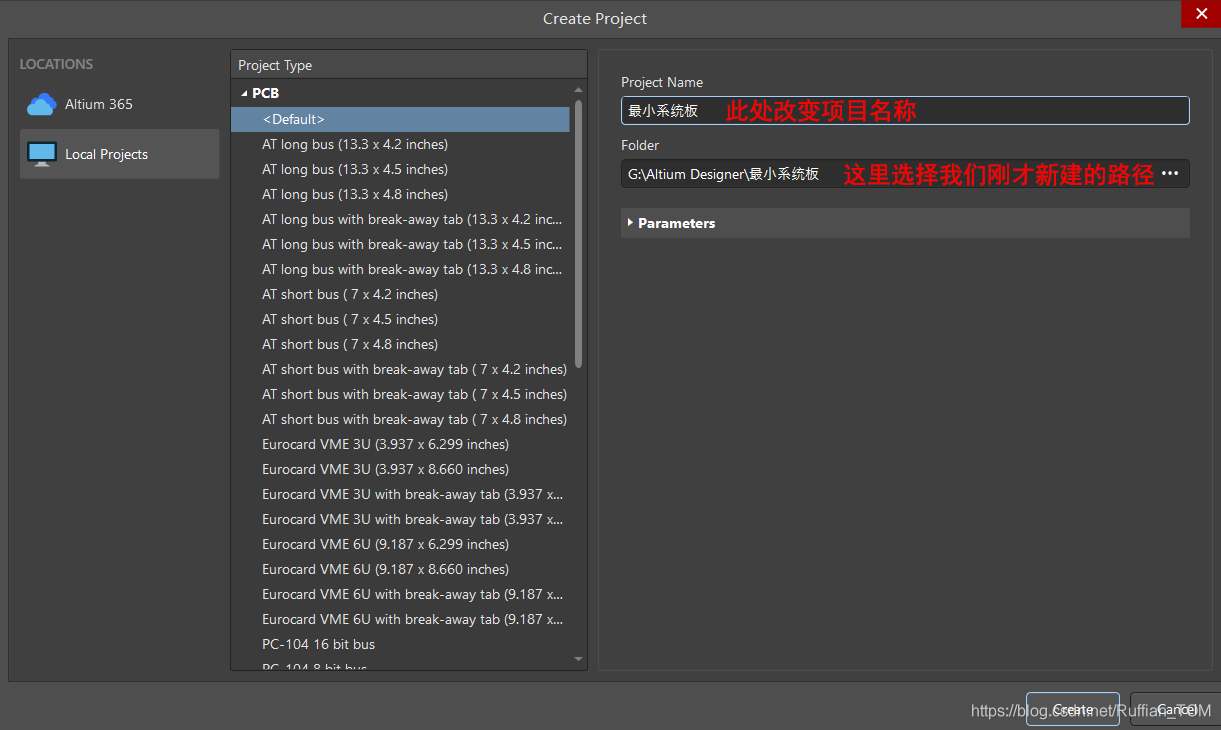The height and width of the screenshot is (730, 1221).
Task: Click the Project Type list scrollbar thumb
Action: point(578,235)
